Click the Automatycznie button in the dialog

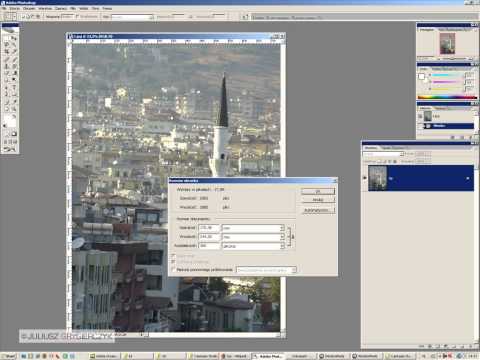[318, 210]
